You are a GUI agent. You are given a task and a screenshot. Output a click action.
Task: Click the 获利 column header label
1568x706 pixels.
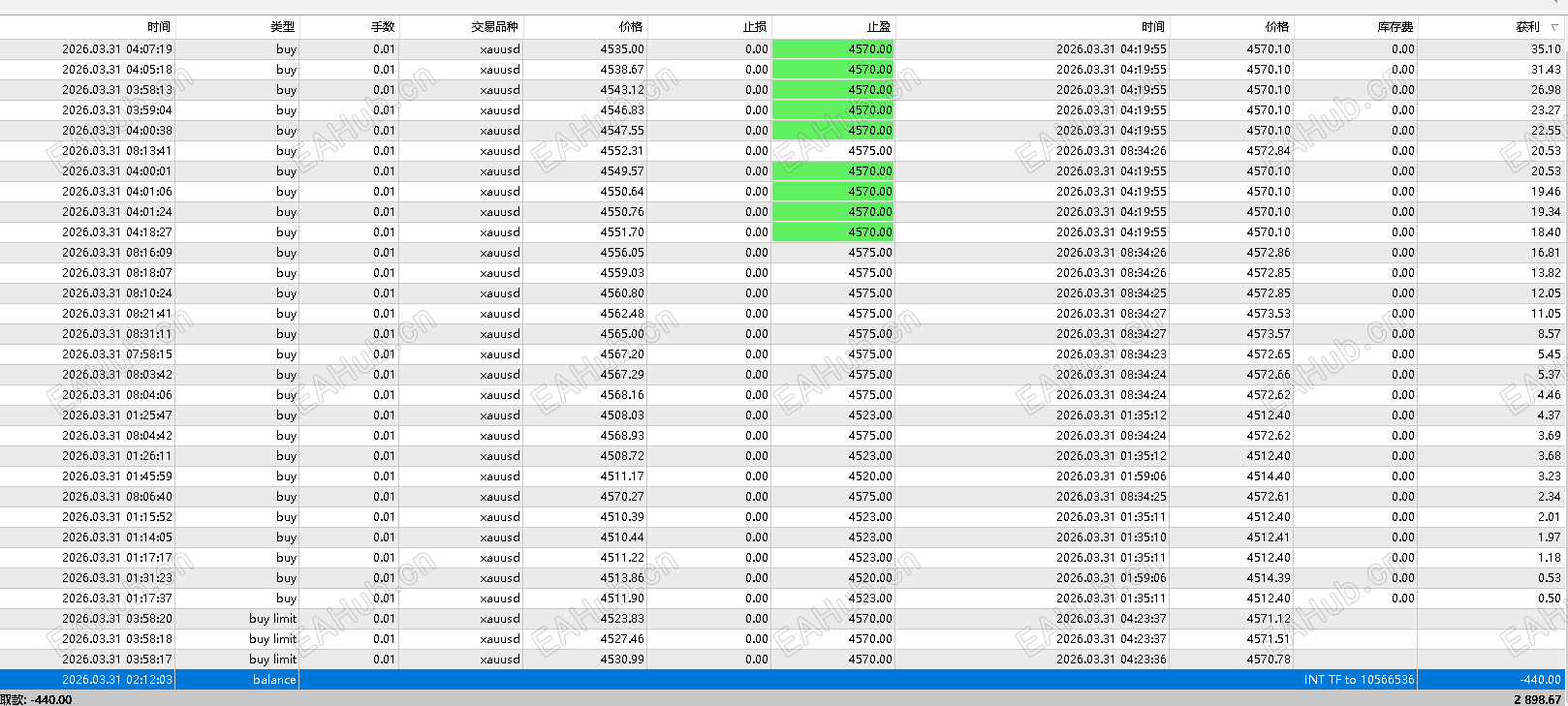tap(1528, 27)
